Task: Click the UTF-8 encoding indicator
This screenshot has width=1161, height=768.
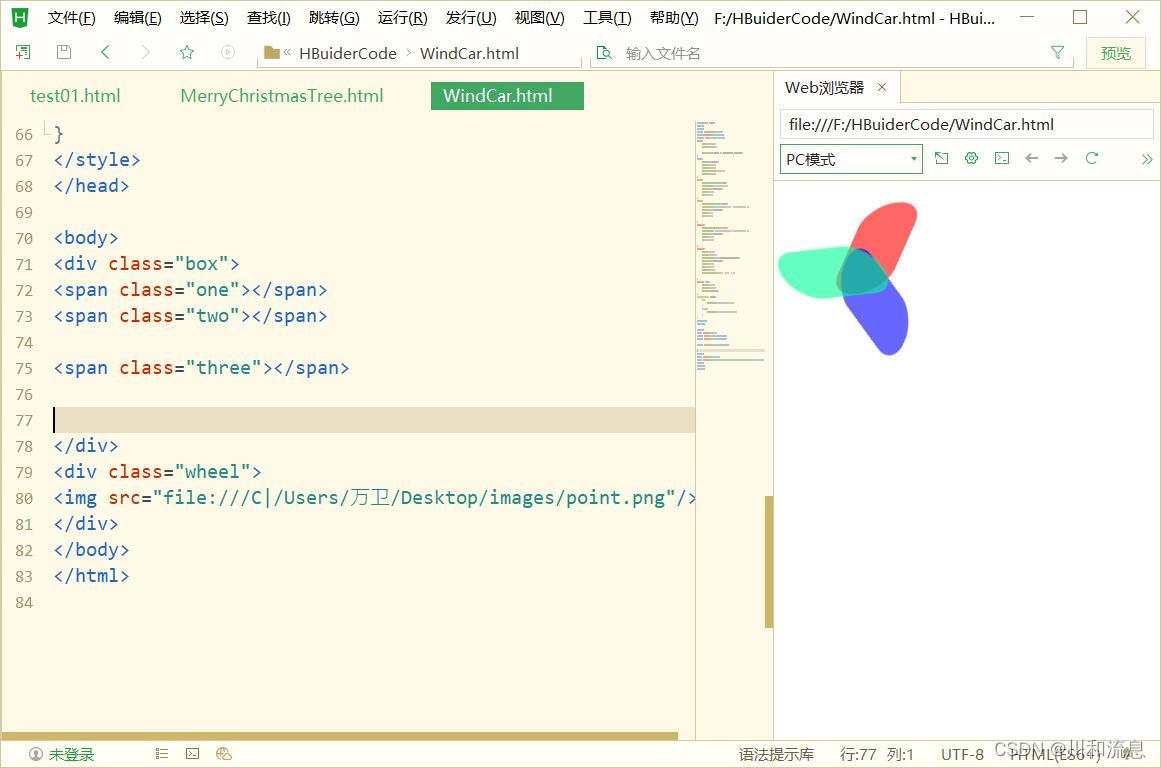Action: coord(962,754)
